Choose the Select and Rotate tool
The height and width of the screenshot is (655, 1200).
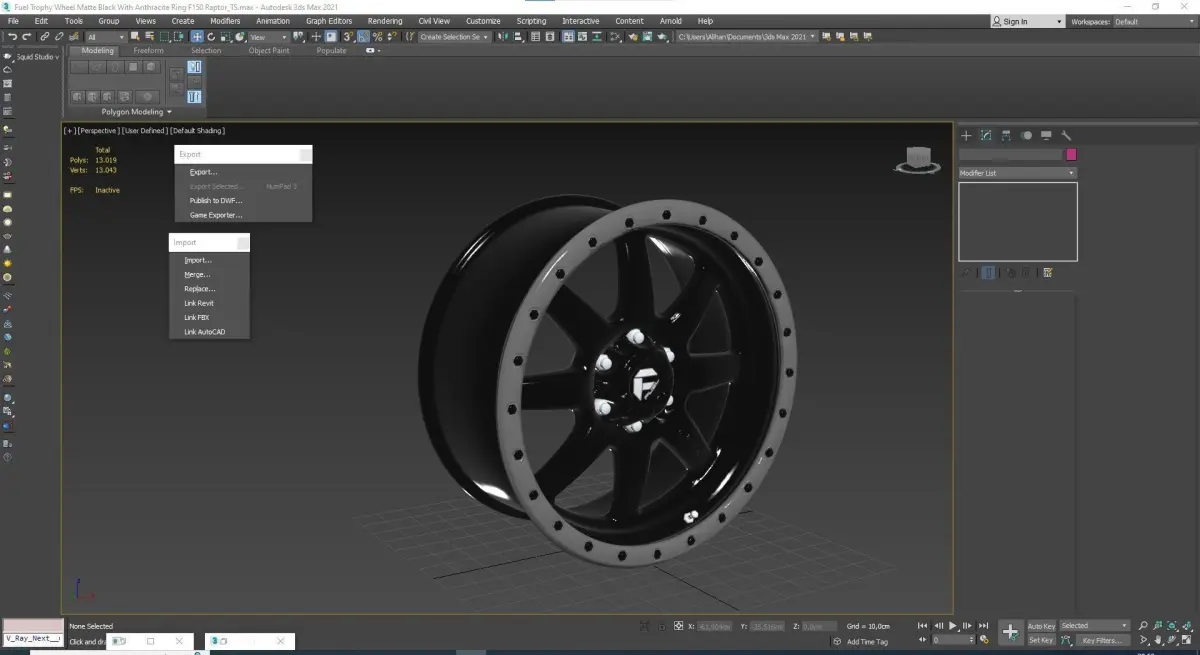coord(211,37)
